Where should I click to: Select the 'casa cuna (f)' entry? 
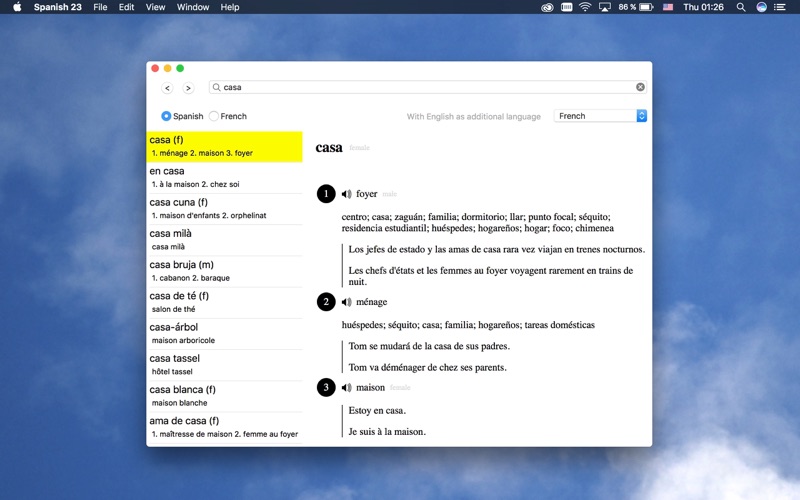pyautogui.click(x=224, y=209)
